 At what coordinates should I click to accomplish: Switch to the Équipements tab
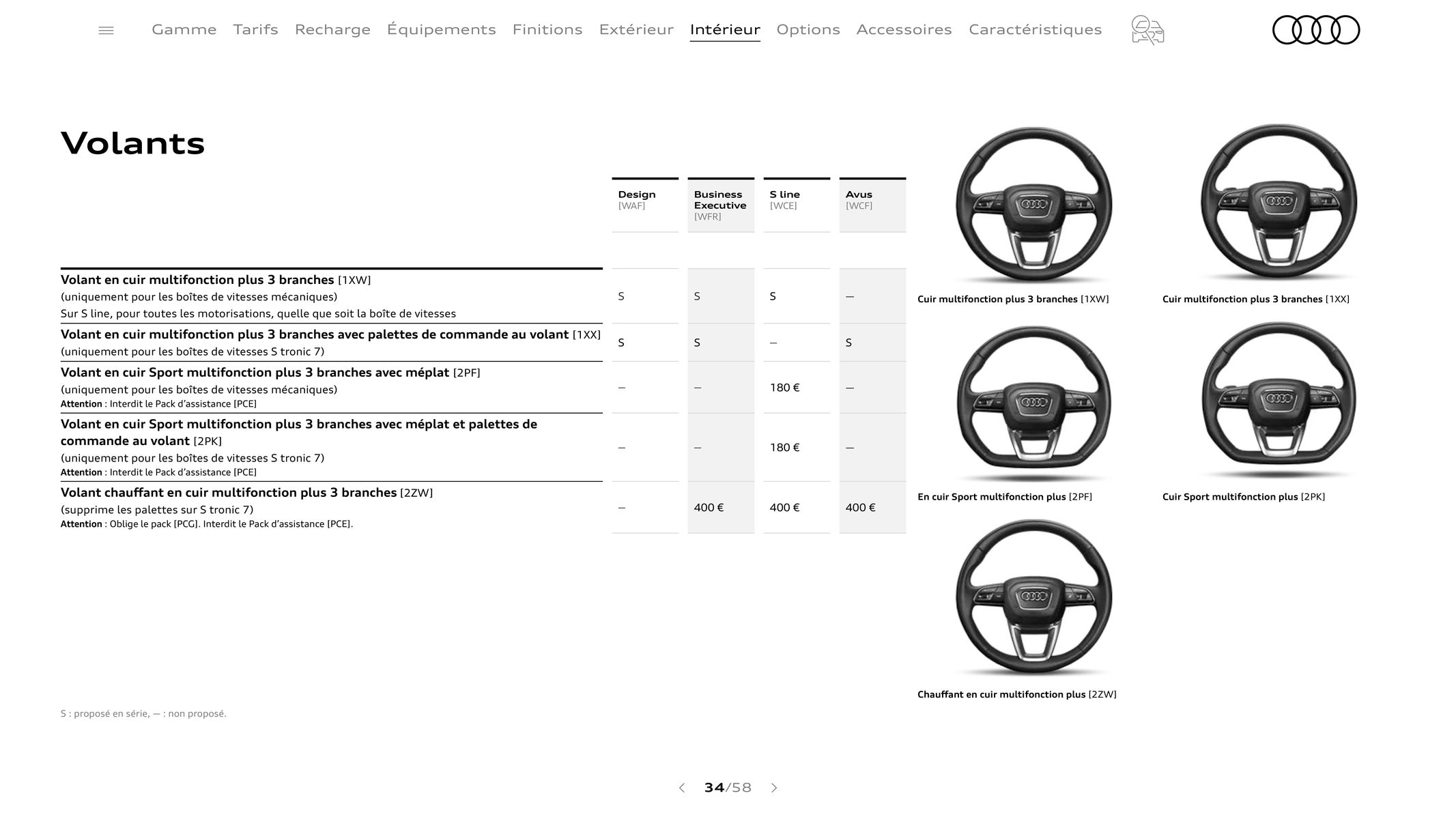[x=441, y=29]
